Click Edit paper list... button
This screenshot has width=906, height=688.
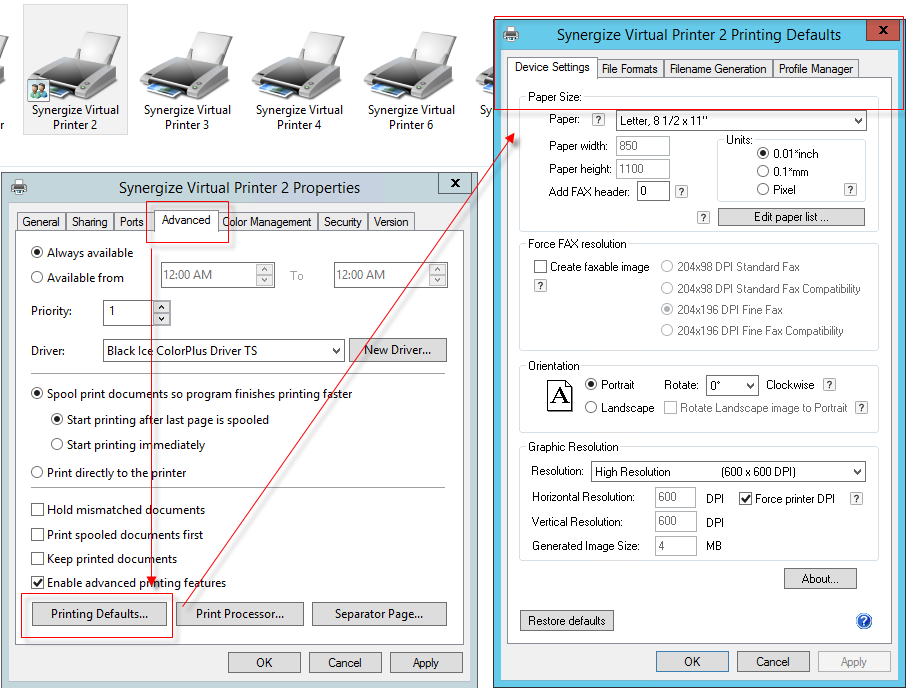791,217
